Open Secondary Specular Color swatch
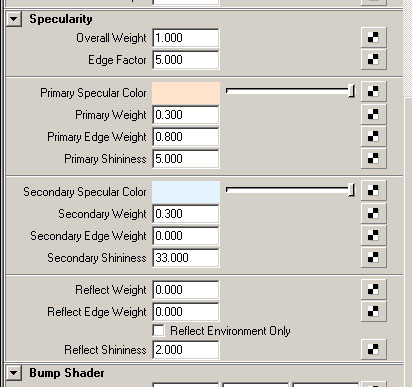412x387 pixels. pos(186,192)
